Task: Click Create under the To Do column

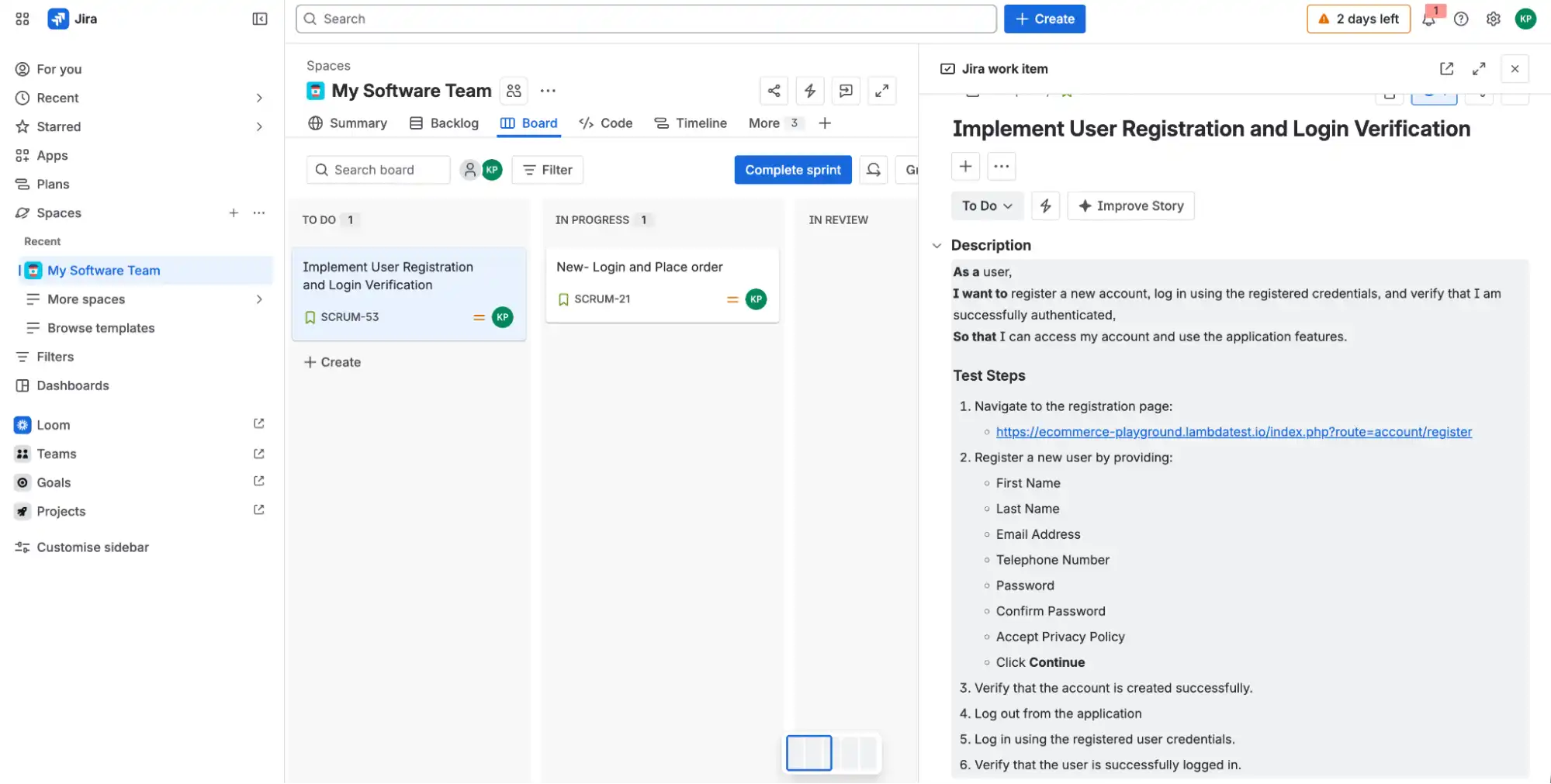Action: coord(332,362)
